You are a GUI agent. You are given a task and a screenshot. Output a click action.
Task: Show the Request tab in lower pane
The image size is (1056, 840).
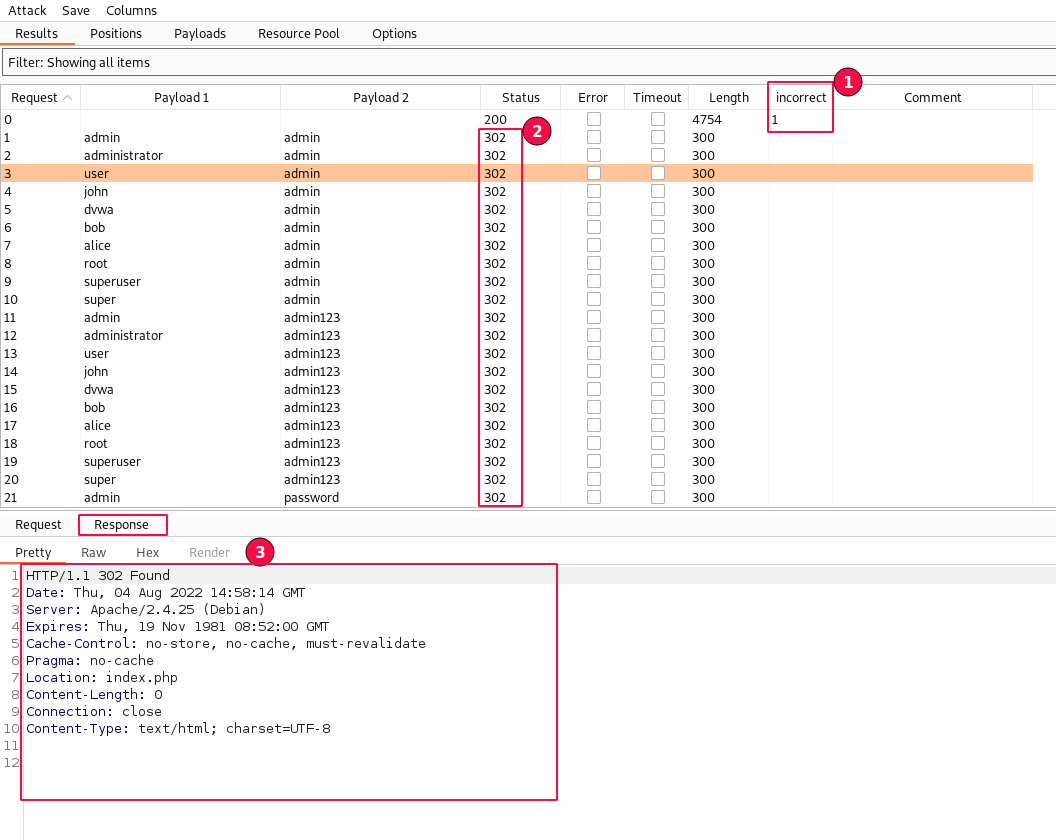click(x=38, y=525)
